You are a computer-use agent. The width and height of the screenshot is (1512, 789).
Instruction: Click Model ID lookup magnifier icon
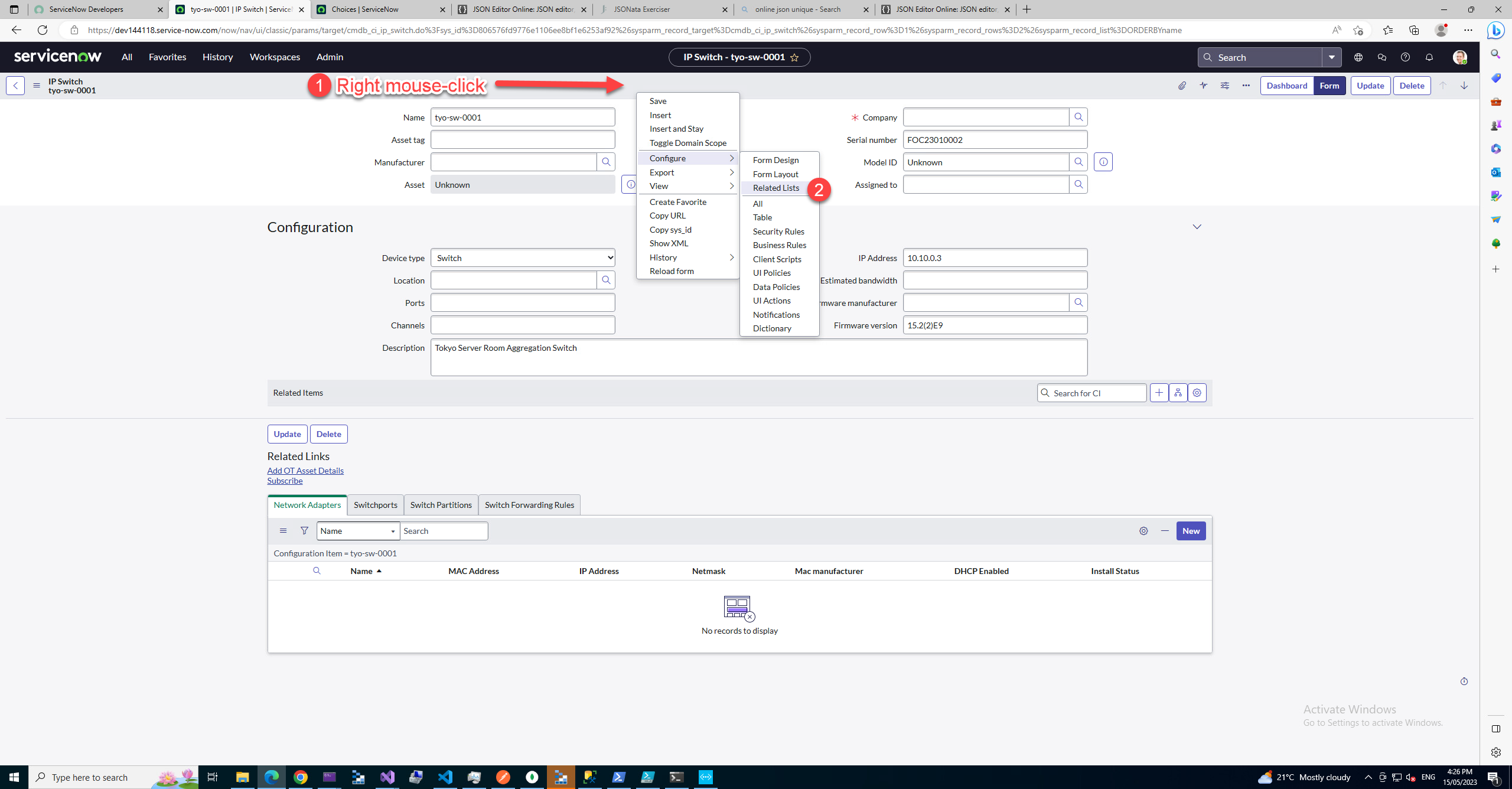1078,162
